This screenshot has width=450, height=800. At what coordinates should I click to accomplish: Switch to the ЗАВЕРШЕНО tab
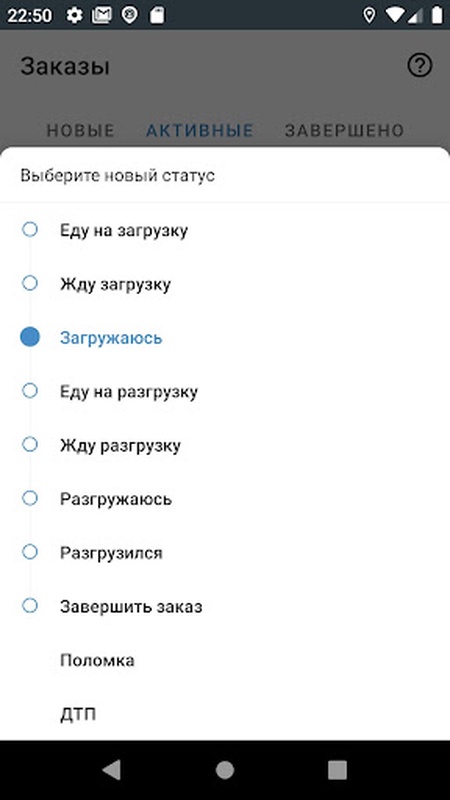pos(344,131)
